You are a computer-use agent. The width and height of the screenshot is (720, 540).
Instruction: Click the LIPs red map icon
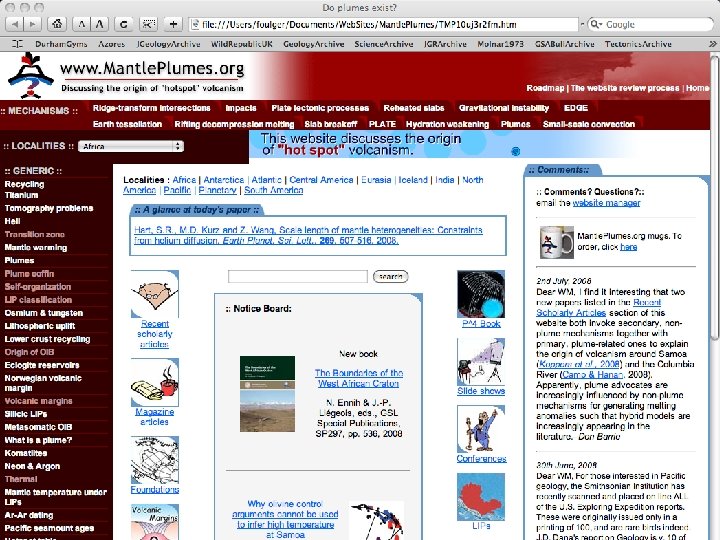pos(481,497)
